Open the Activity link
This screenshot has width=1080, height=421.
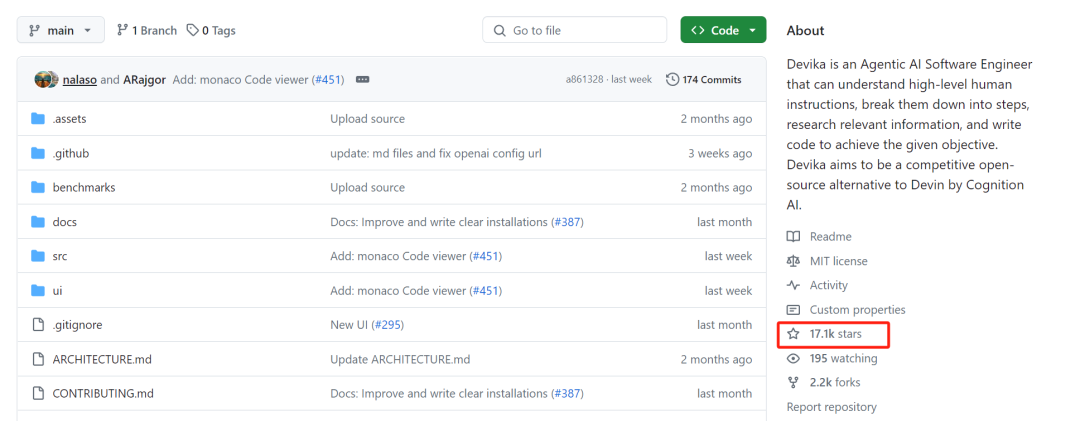click(829, 285)
